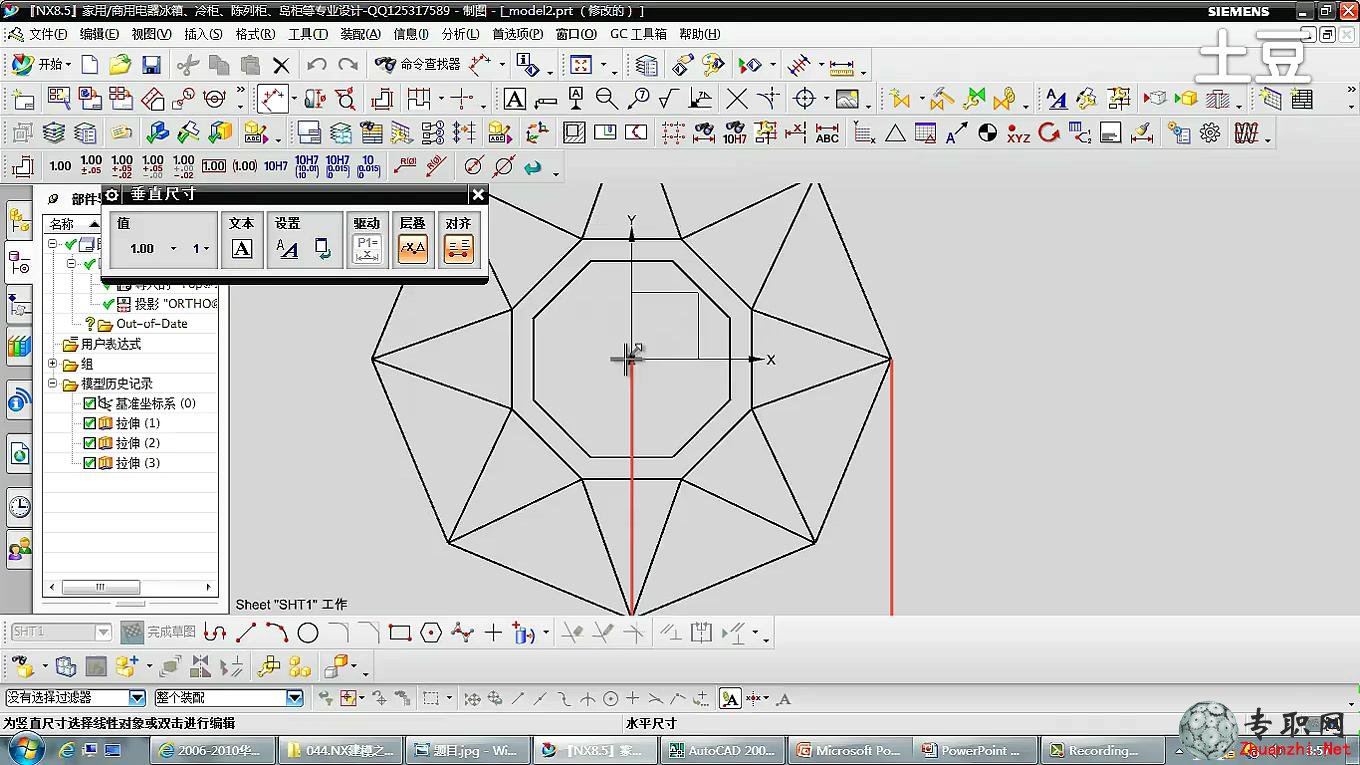
Task: Select the 用户表达式 tree item
Action: coord(111,344)
